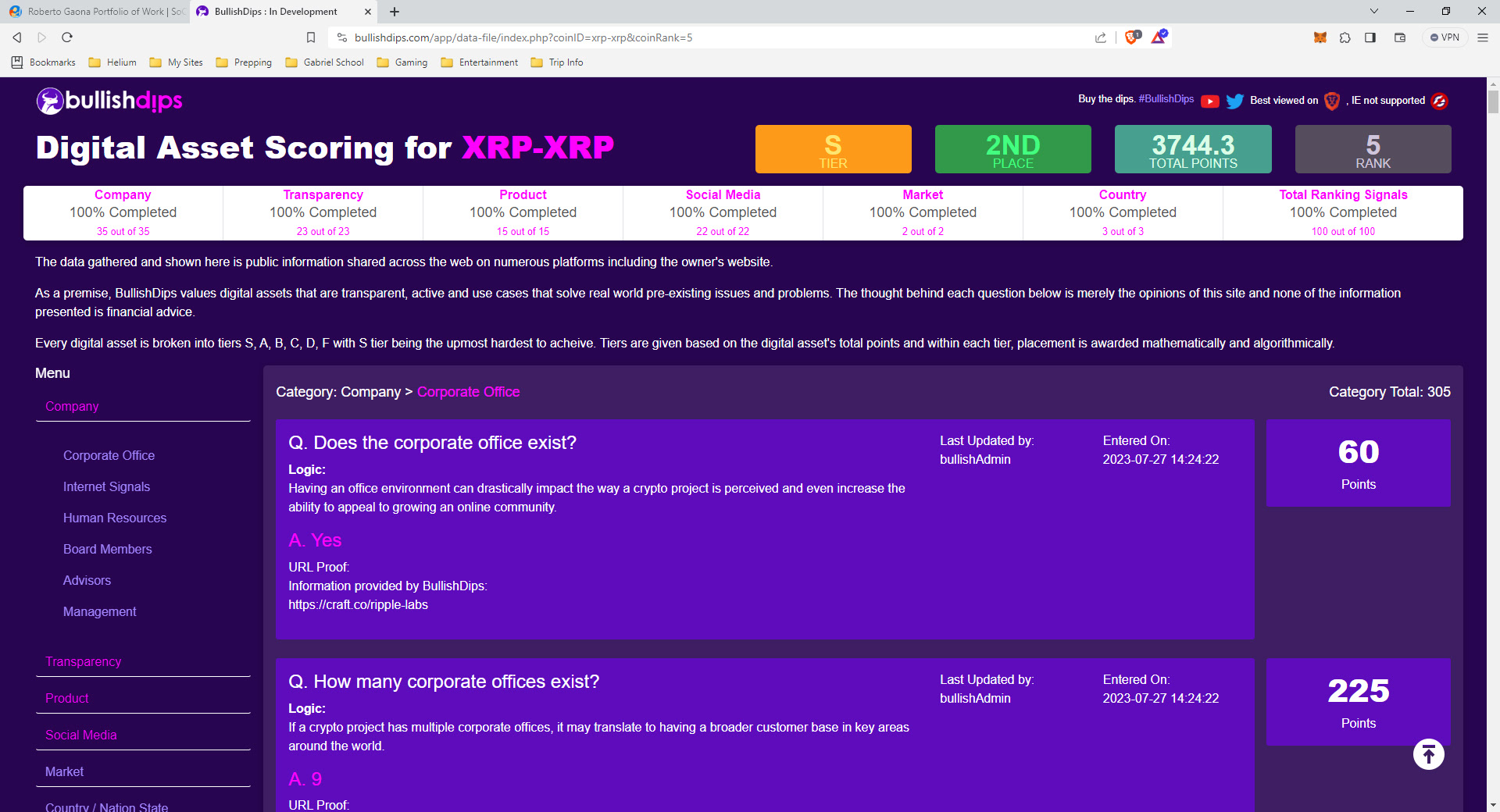The image size is (1500, 812).
Task: Click the VPN button
Action: (1445, 37)
